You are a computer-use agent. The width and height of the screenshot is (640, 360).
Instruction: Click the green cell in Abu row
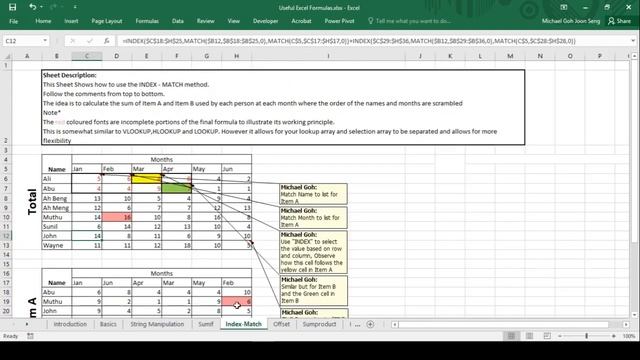[x=176, y=188]
